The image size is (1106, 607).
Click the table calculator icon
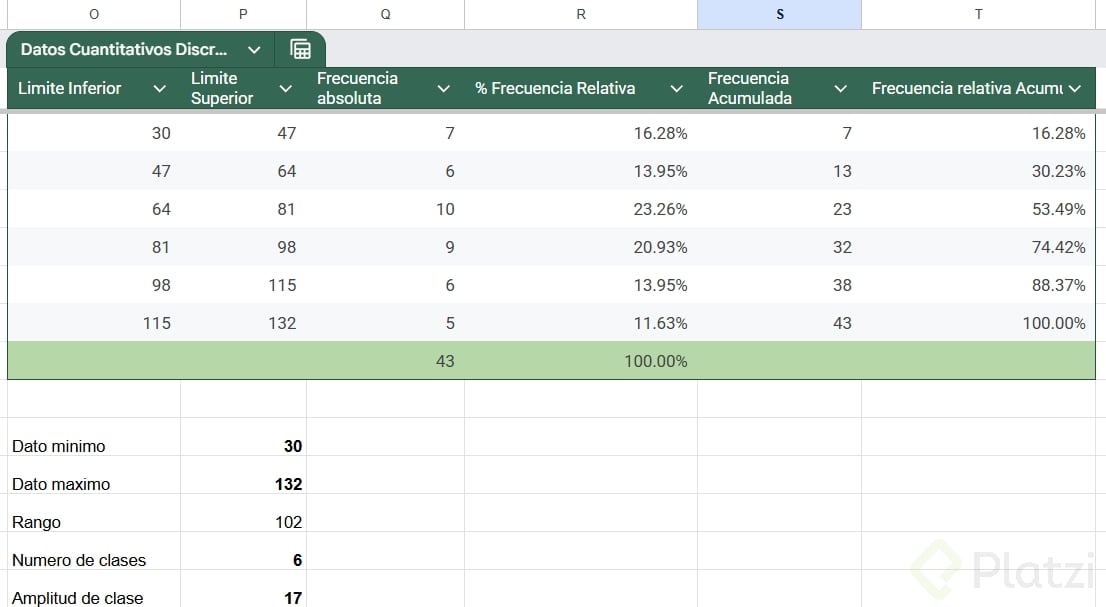point(300,49)
